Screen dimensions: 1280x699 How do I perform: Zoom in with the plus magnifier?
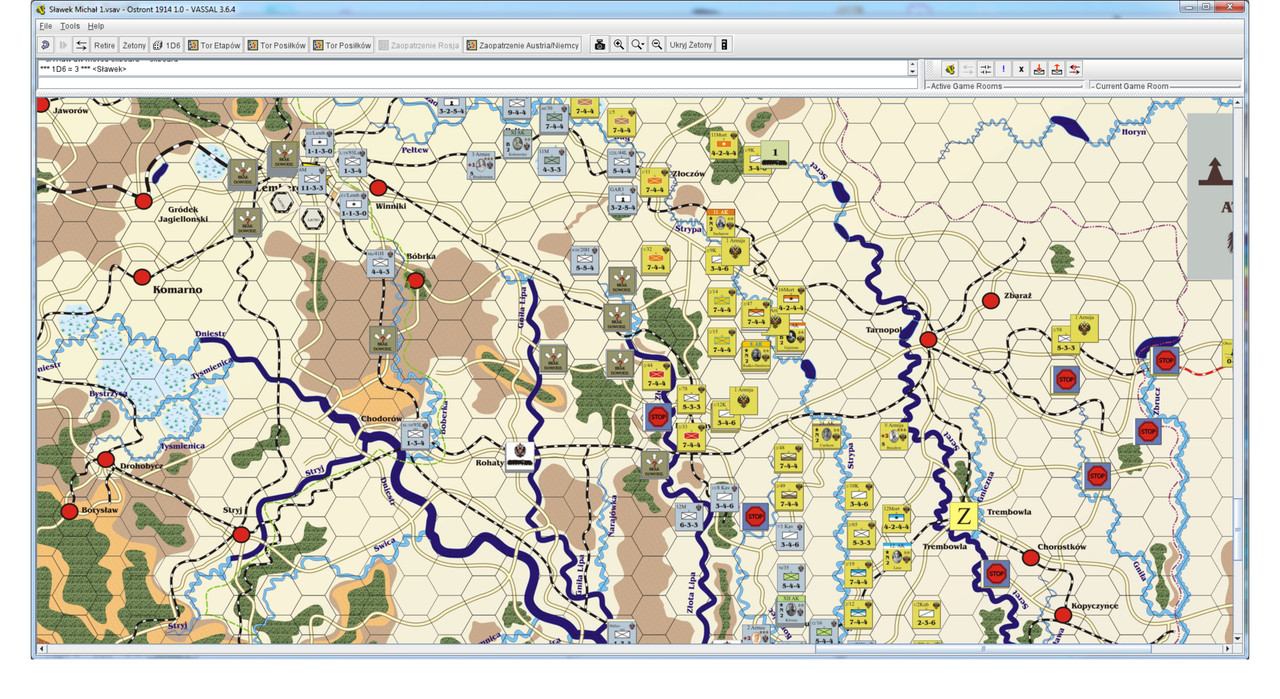click(619, 45)
